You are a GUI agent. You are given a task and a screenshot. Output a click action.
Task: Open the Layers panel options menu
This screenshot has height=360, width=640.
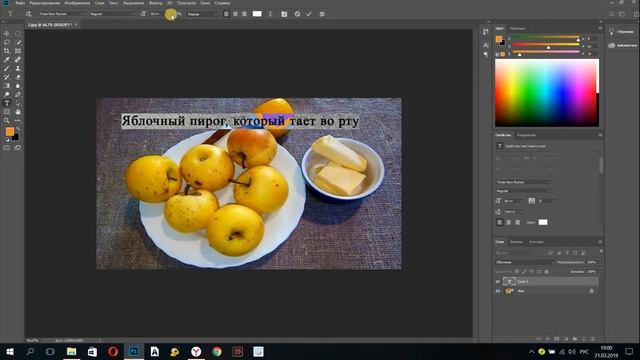pyautogui.click(x=600, y=242)
